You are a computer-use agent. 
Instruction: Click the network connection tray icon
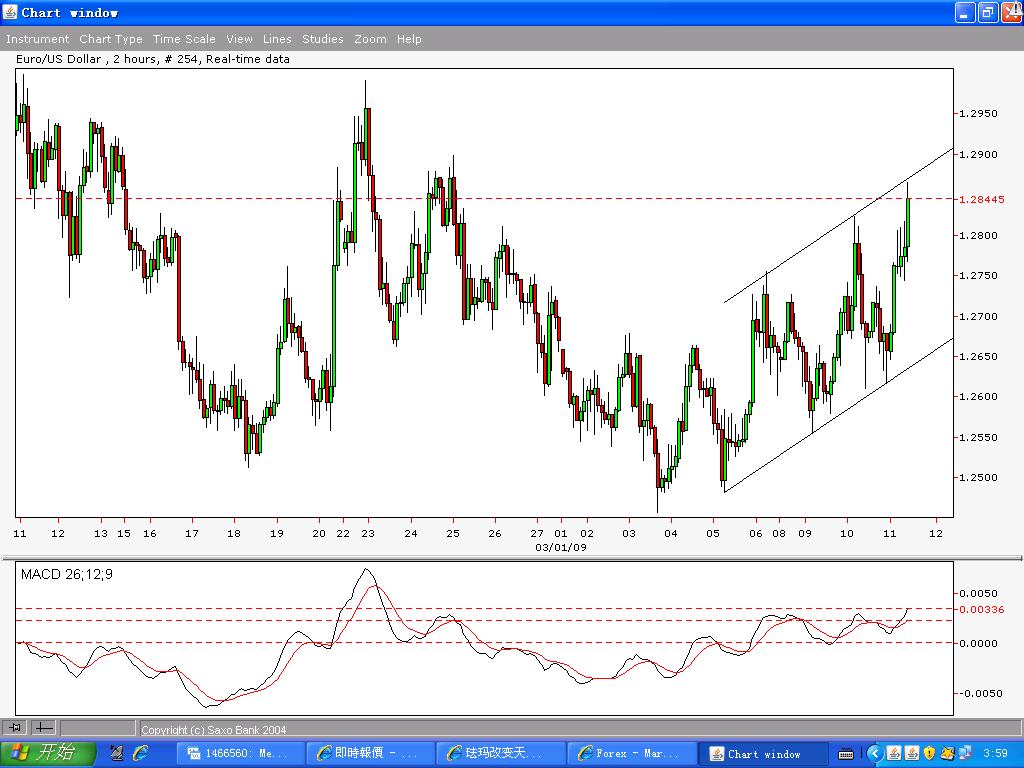pyautogui.click(x=965, y=754)
